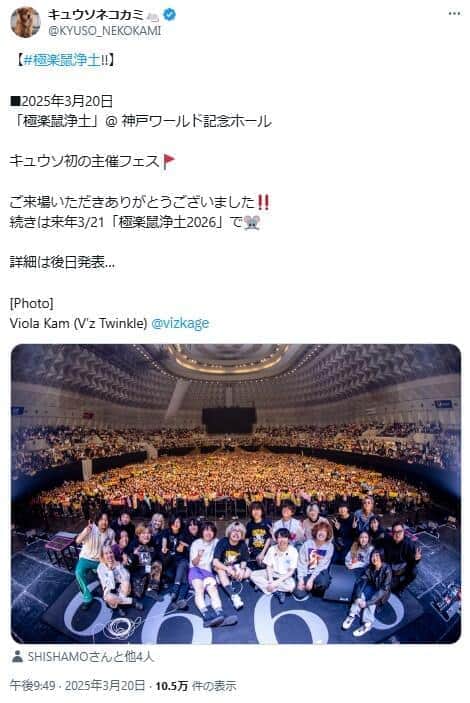Click the mouse emoji after 極楽鼠浄土2026
The image size is (470, 703).
pos(252,222)
